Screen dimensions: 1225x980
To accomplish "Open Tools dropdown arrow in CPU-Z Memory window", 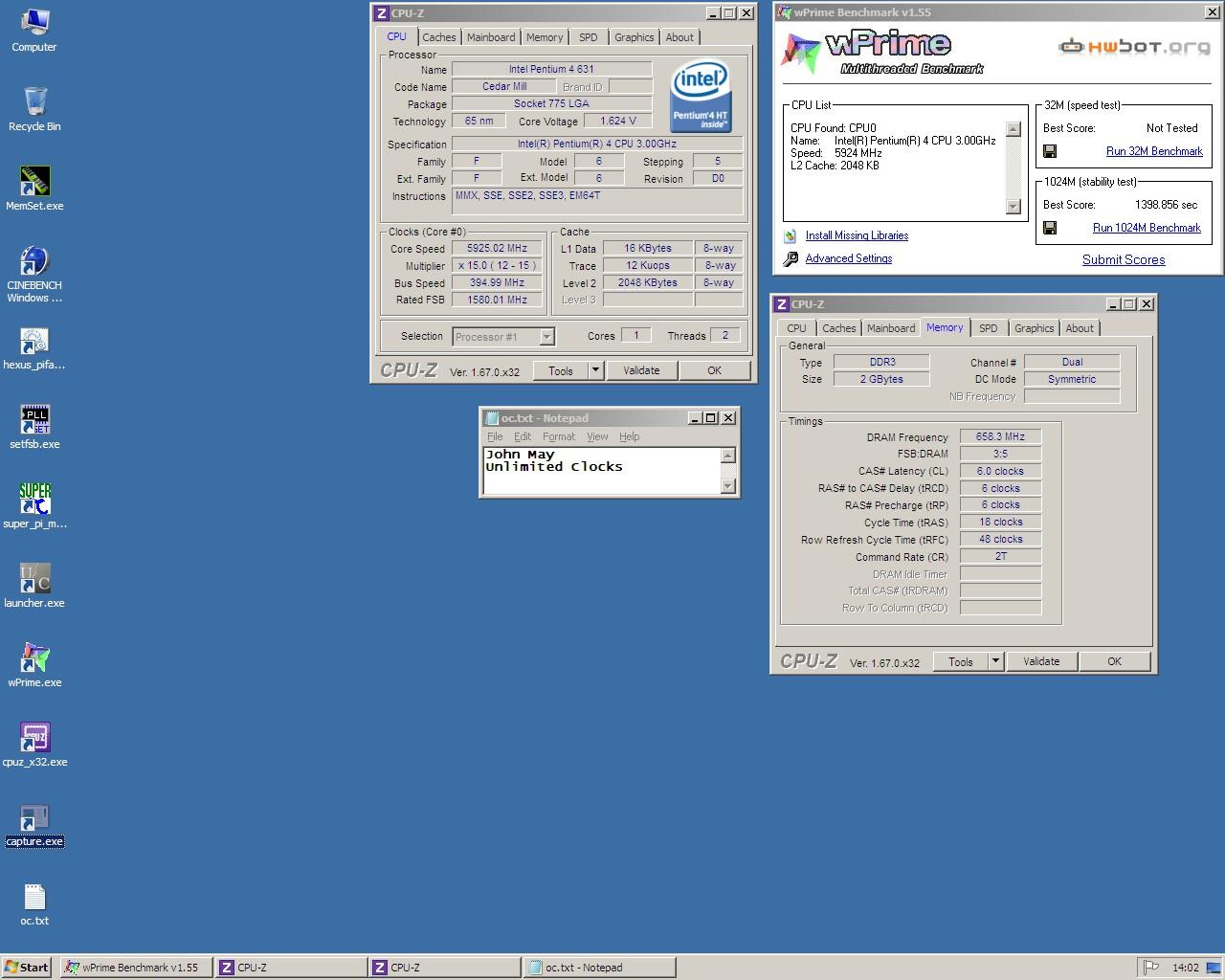I will [995, 661].
